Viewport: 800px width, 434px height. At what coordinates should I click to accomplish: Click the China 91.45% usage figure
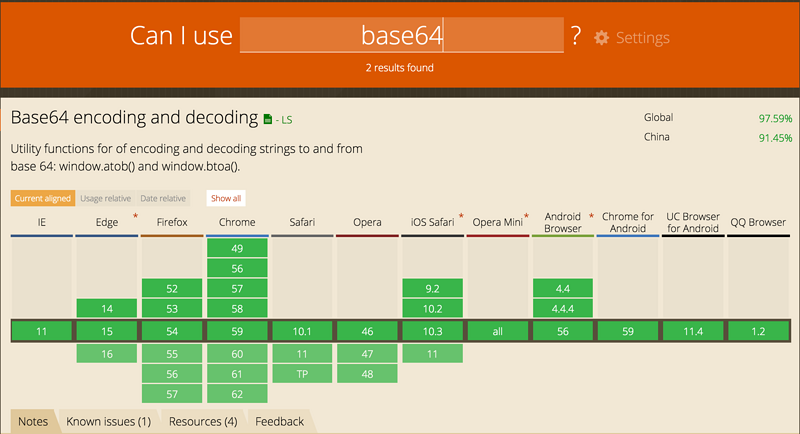click(775, 138)
